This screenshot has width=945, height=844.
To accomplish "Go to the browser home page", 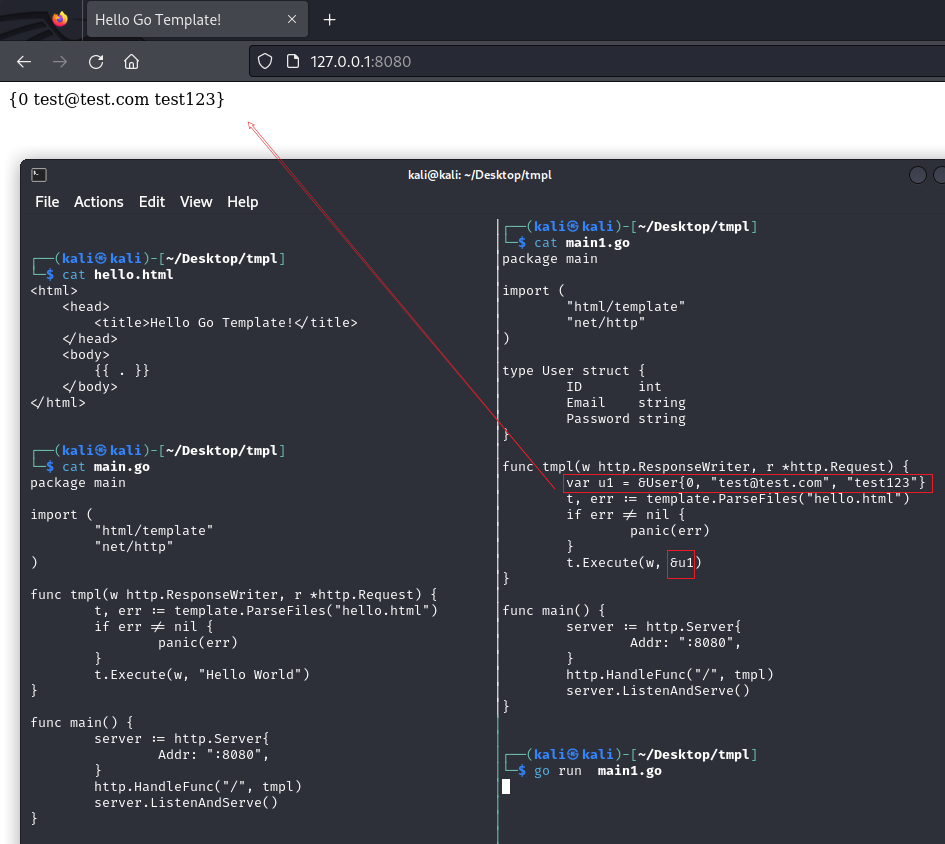I will [x=131, y=61].
